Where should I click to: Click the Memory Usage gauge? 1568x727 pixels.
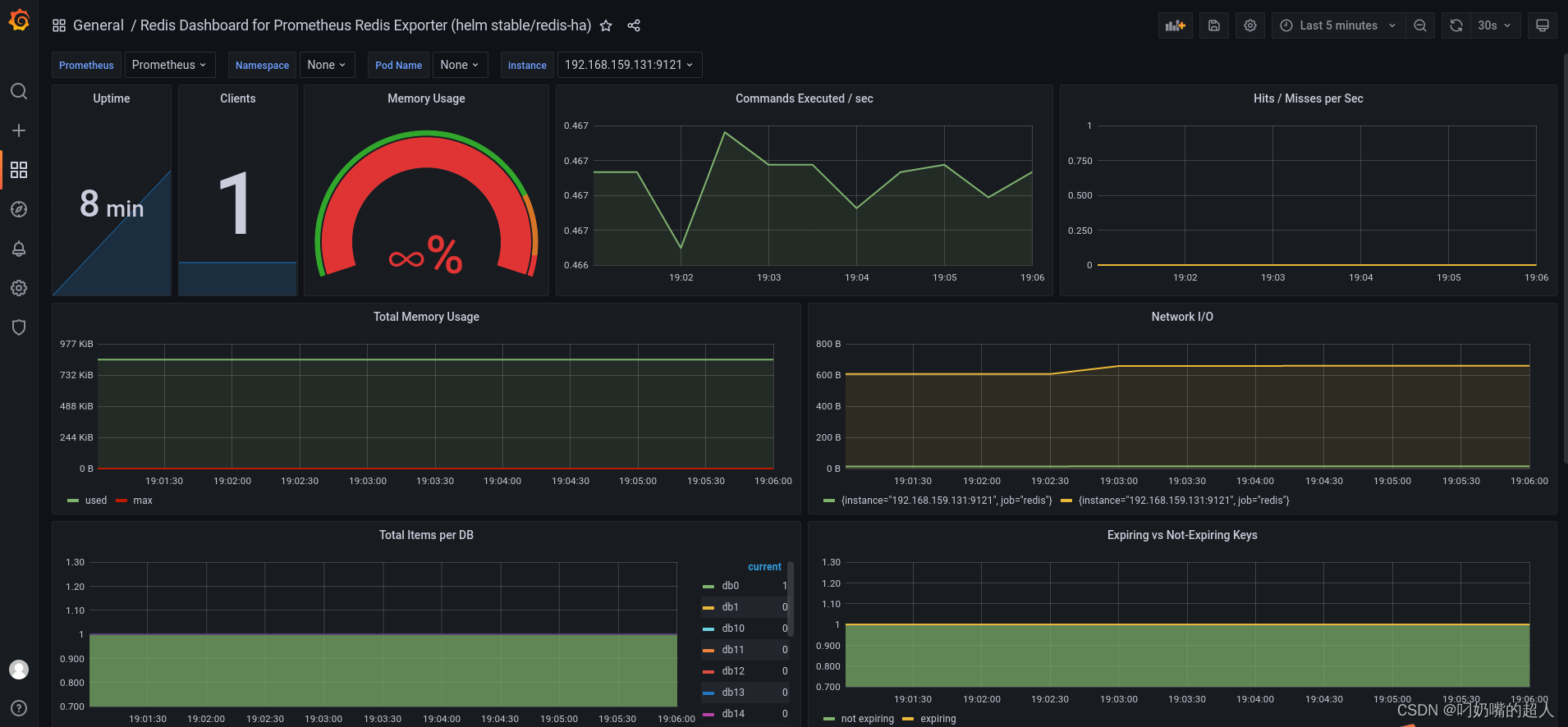(426, 203)
